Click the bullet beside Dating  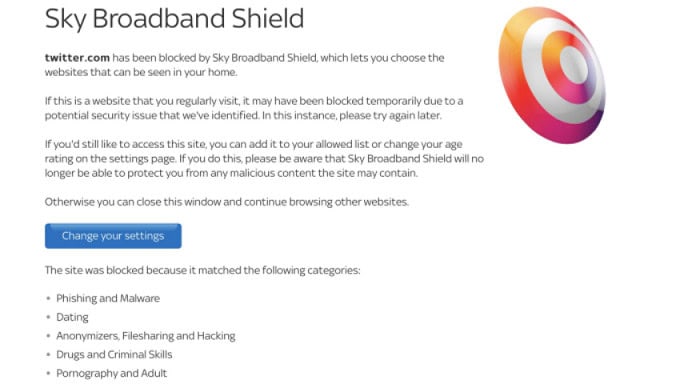[48, 317]
